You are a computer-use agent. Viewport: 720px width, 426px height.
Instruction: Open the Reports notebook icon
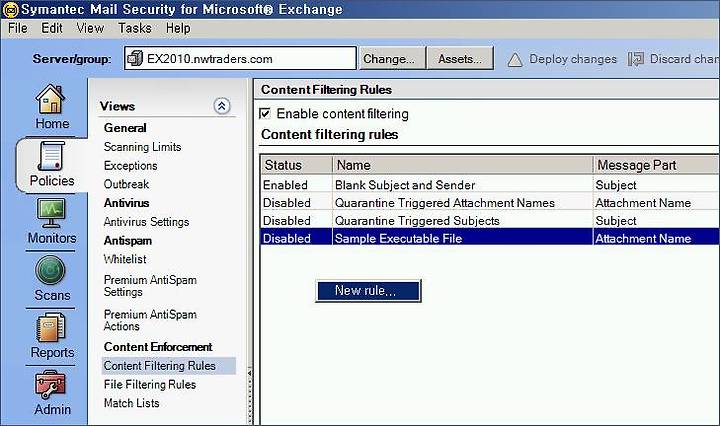(51, 327)
